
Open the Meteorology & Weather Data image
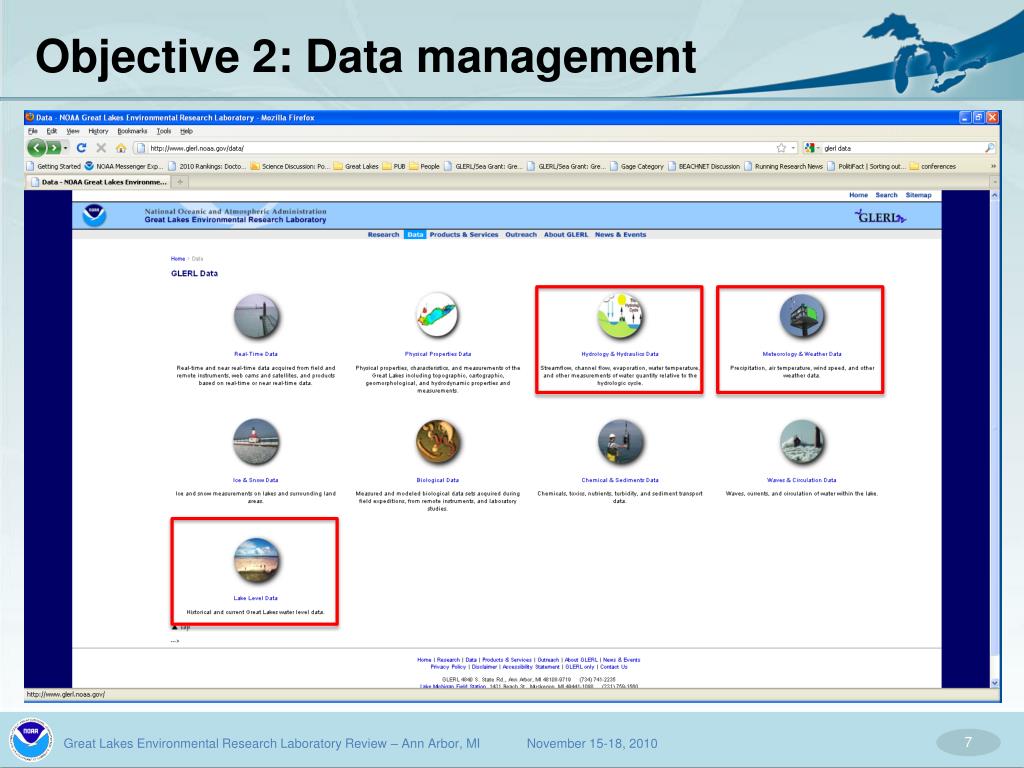(802, 317)
